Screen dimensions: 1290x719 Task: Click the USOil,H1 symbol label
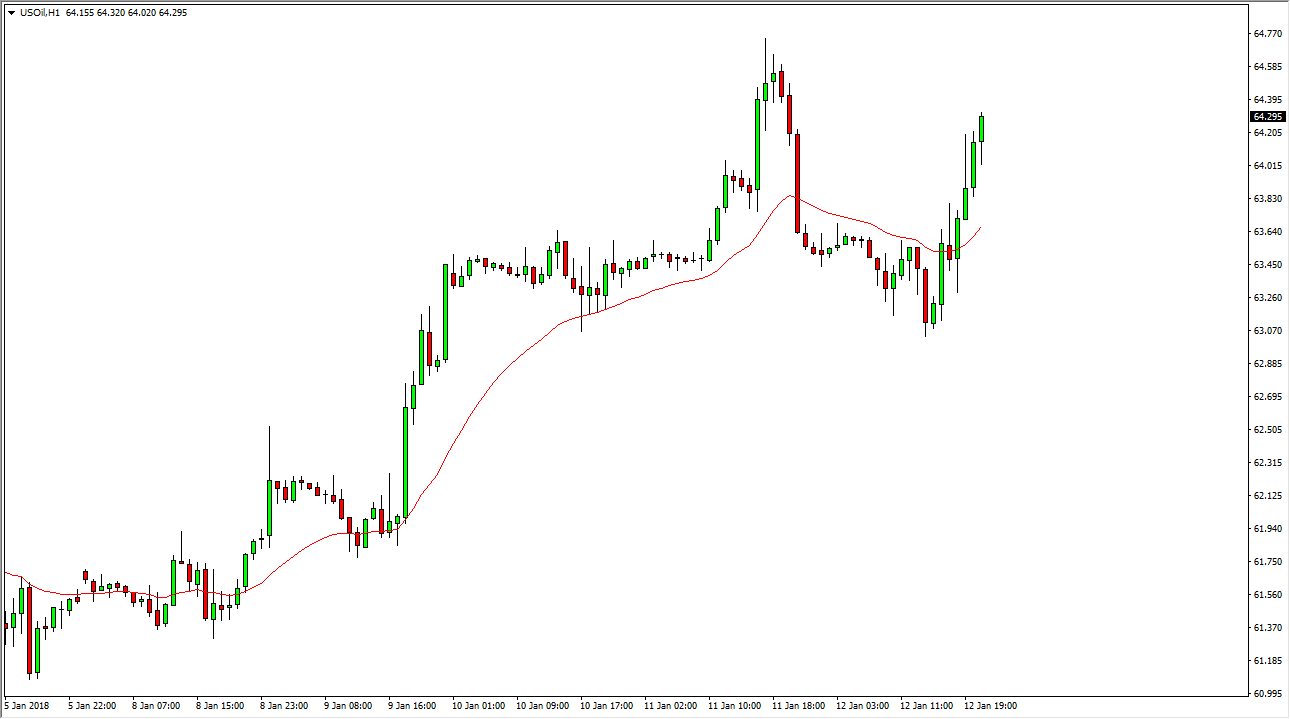pyautogui.click(x=38, y=13)
